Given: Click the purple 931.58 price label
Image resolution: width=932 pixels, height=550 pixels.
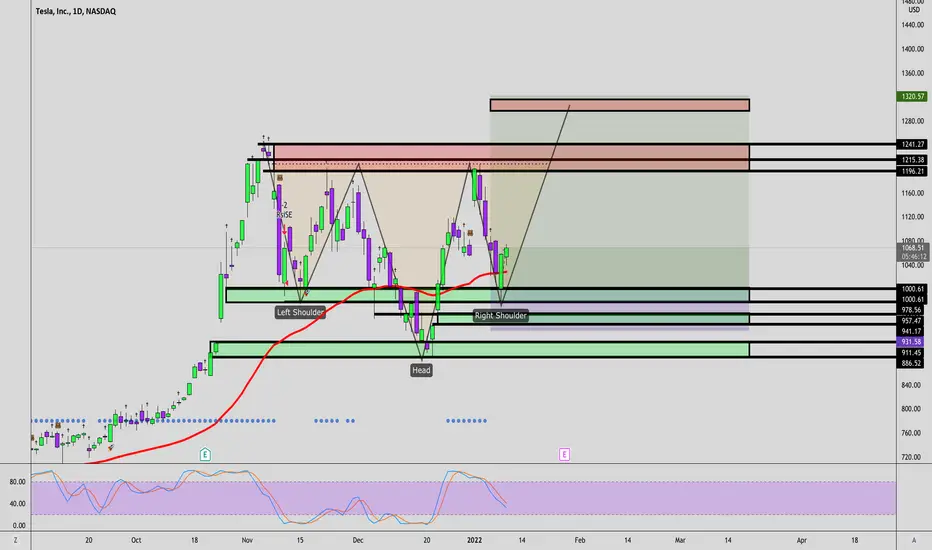Looking at the screenshot, I should coord(912,342).
